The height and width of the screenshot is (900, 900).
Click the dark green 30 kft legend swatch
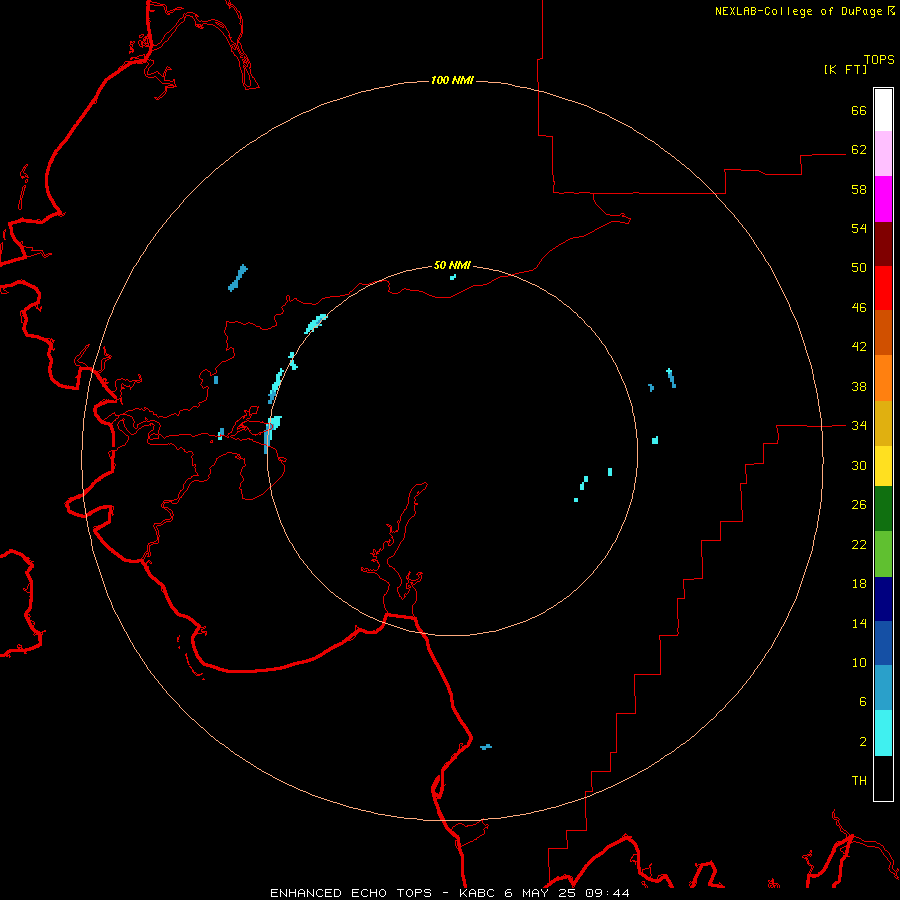tap(883, 509)
